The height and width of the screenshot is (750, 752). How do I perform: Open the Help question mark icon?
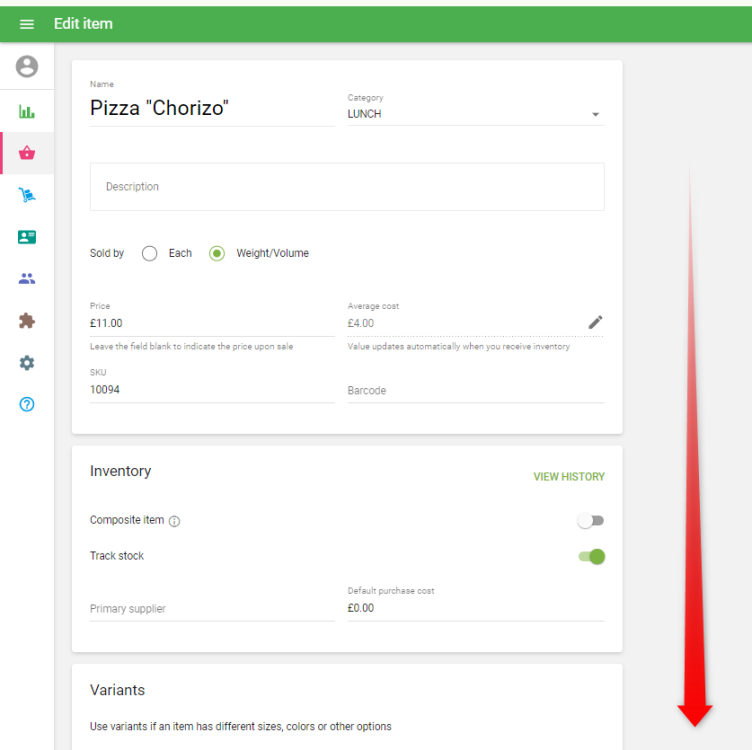coord(27,405)
